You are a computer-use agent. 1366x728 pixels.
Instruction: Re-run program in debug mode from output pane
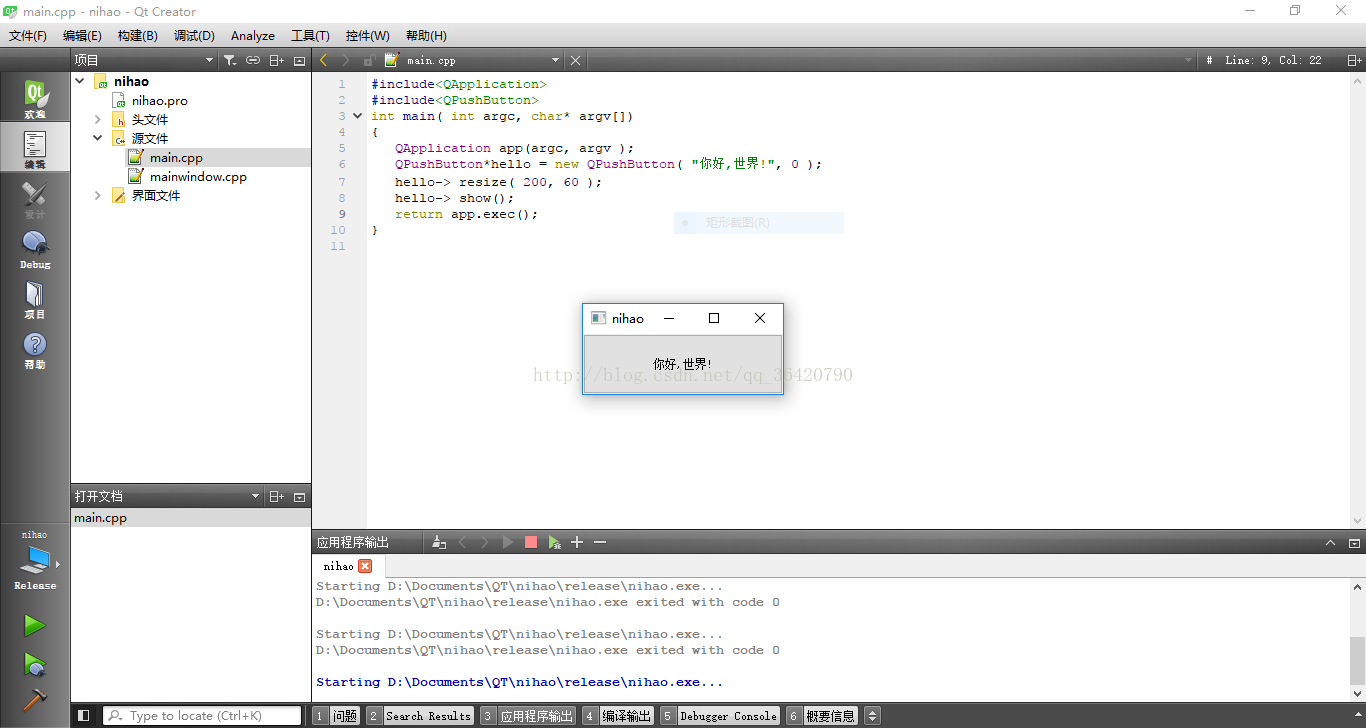point(554,542)
